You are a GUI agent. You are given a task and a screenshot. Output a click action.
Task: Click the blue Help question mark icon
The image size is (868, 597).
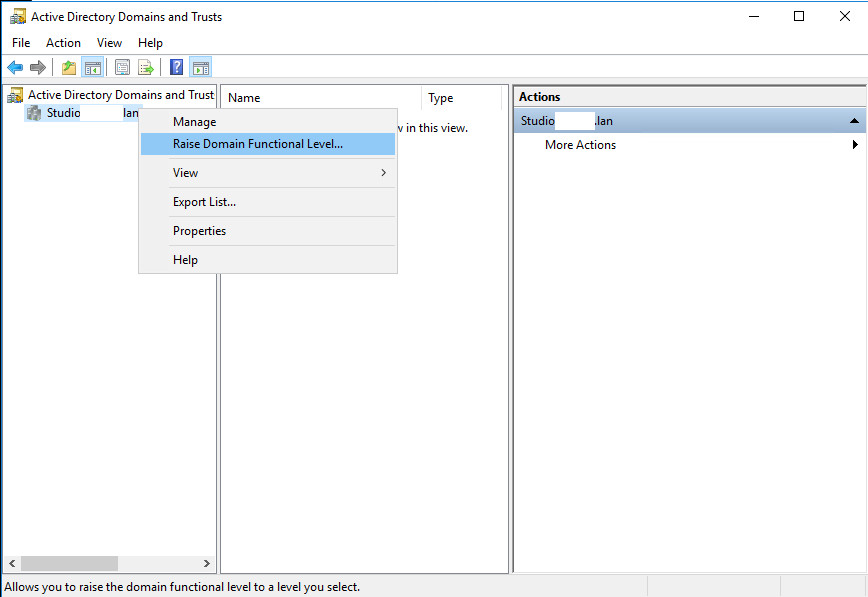coord(177,68)
